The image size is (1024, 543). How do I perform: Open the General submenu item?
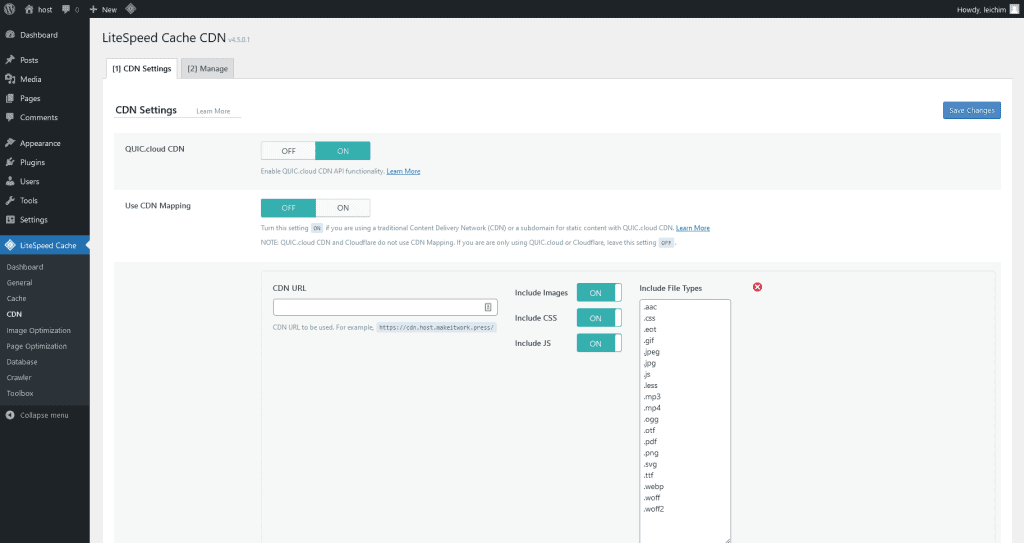(20, 283)
